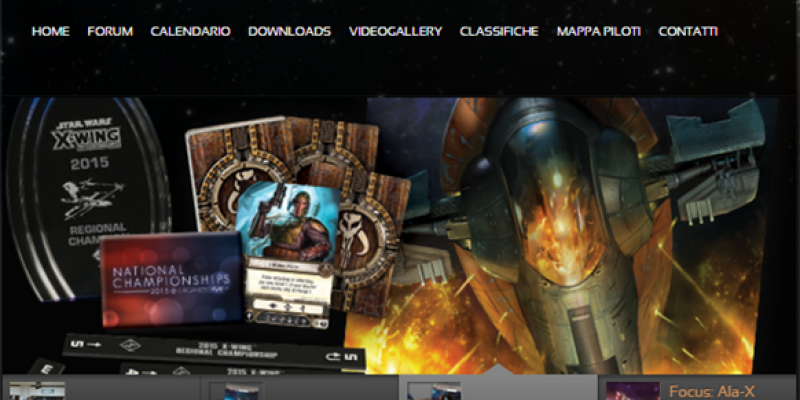The image size is (800, 400).
Task: View the CLASSIFICHE rankings page
Action: pyautogui.click(x=499, y=32)
